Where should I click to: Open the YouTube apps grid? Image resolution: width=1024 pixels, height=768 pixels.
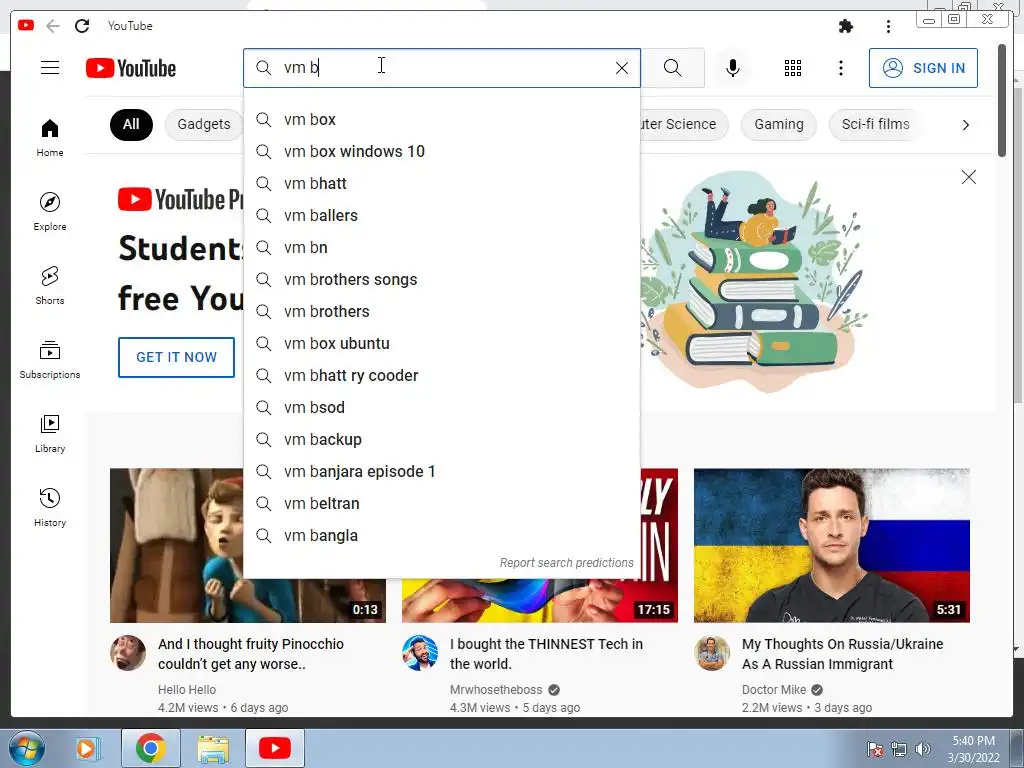(793, 68)
